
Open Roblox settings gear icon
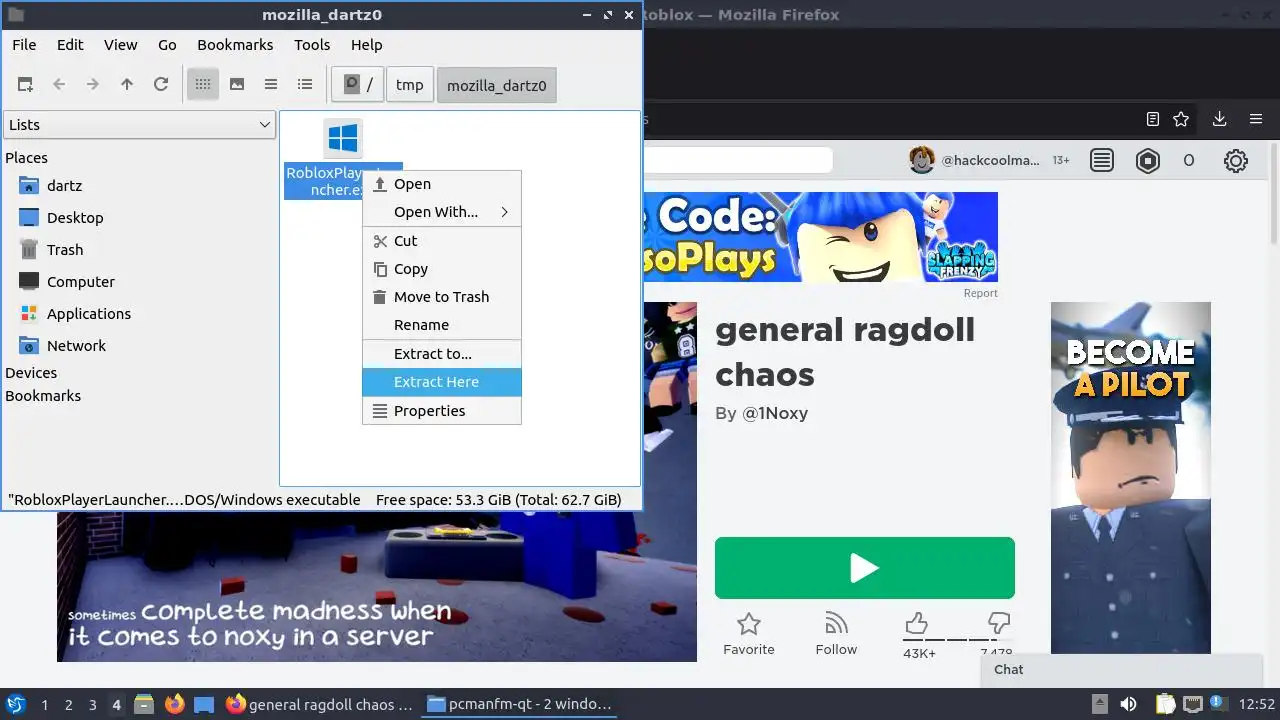(x=1236, y=160)
